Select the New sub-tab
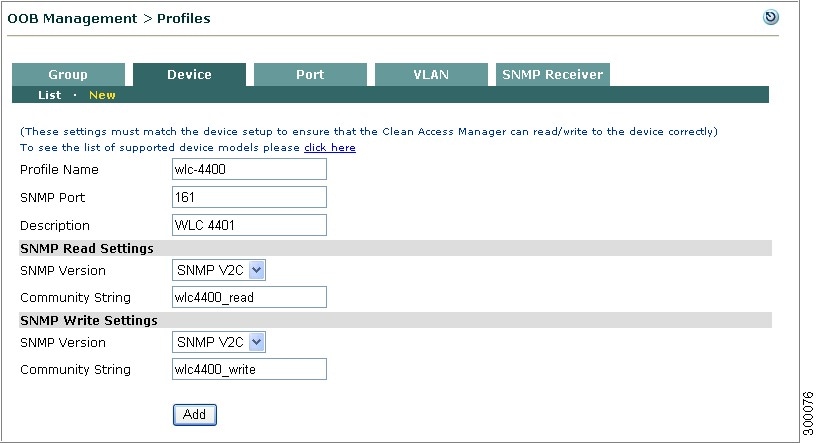Screen dimensions: 816x443 [x=102, y=95]
